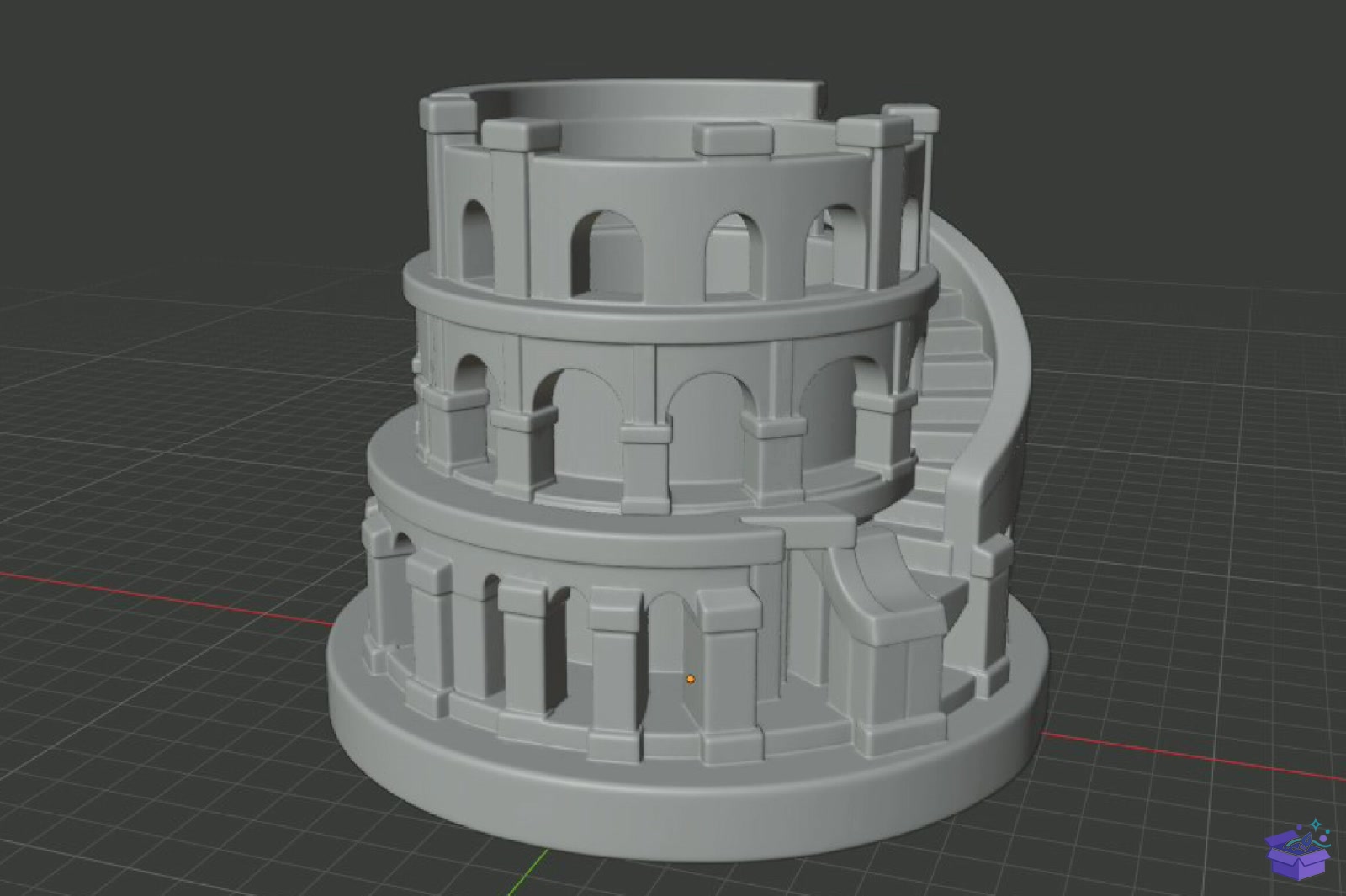Click the orange origin point dot
Screen dimensions: 1346x896
691,679
